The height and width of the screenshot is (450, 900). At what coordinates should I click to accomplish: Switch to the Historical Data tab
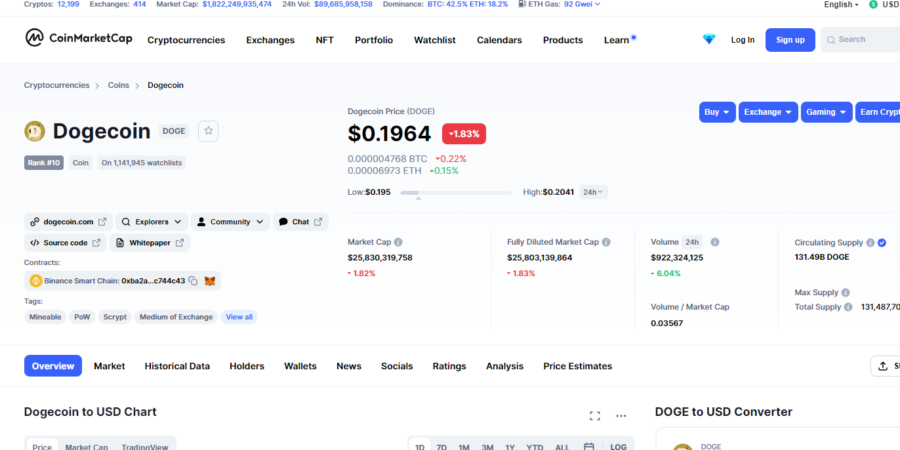tap(177, 366)
